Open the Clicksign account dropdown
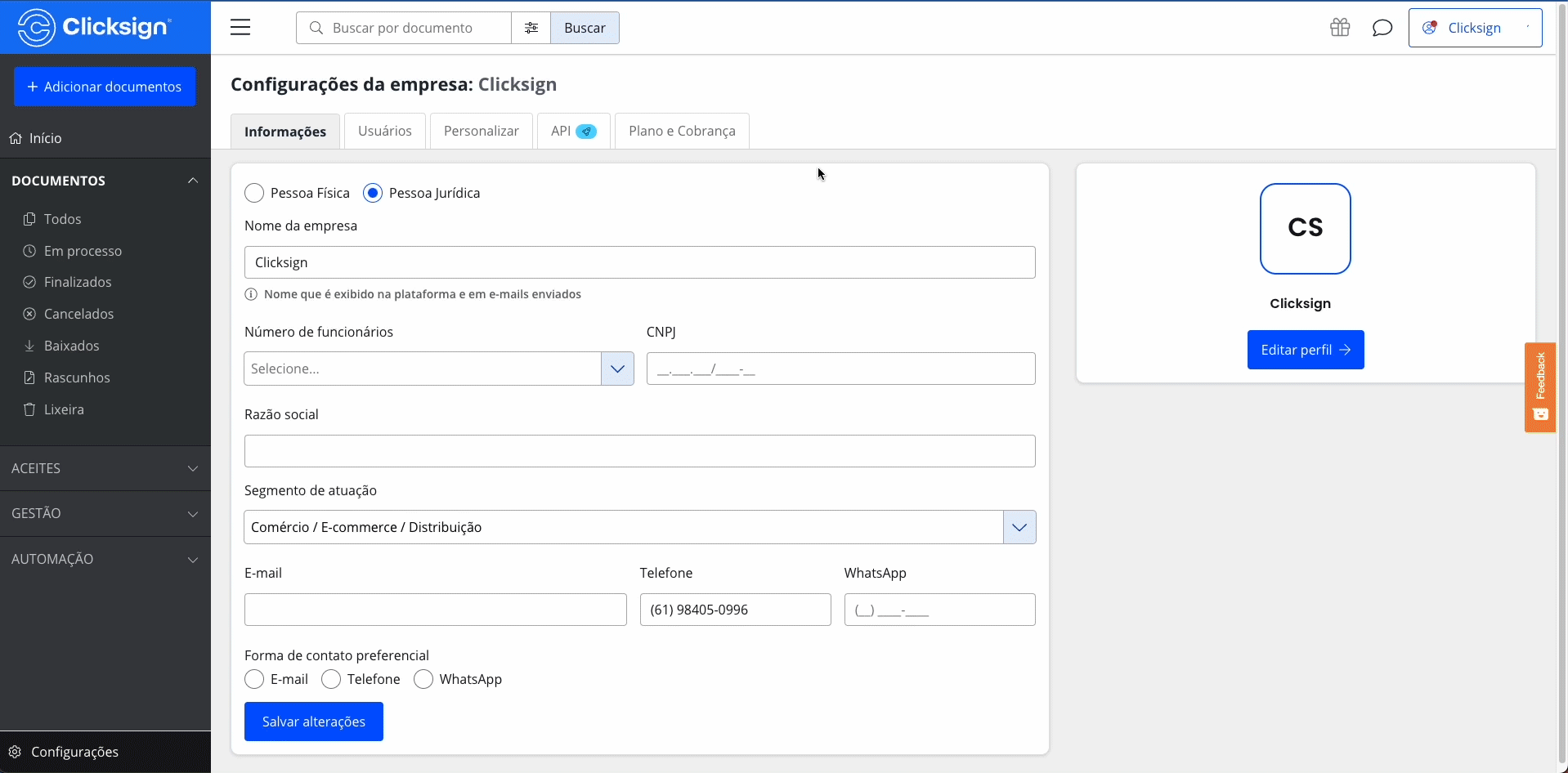 1476,28
